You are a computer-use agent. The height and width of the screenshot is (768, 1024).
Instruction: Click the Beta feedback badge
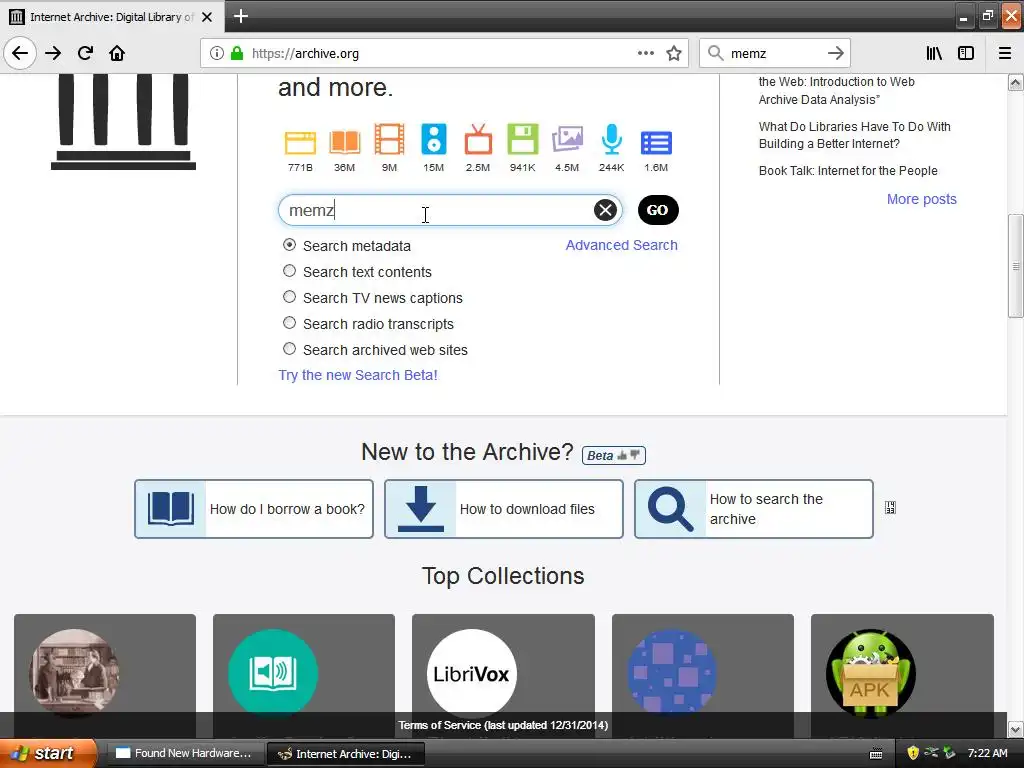click(x=613, y=455)
